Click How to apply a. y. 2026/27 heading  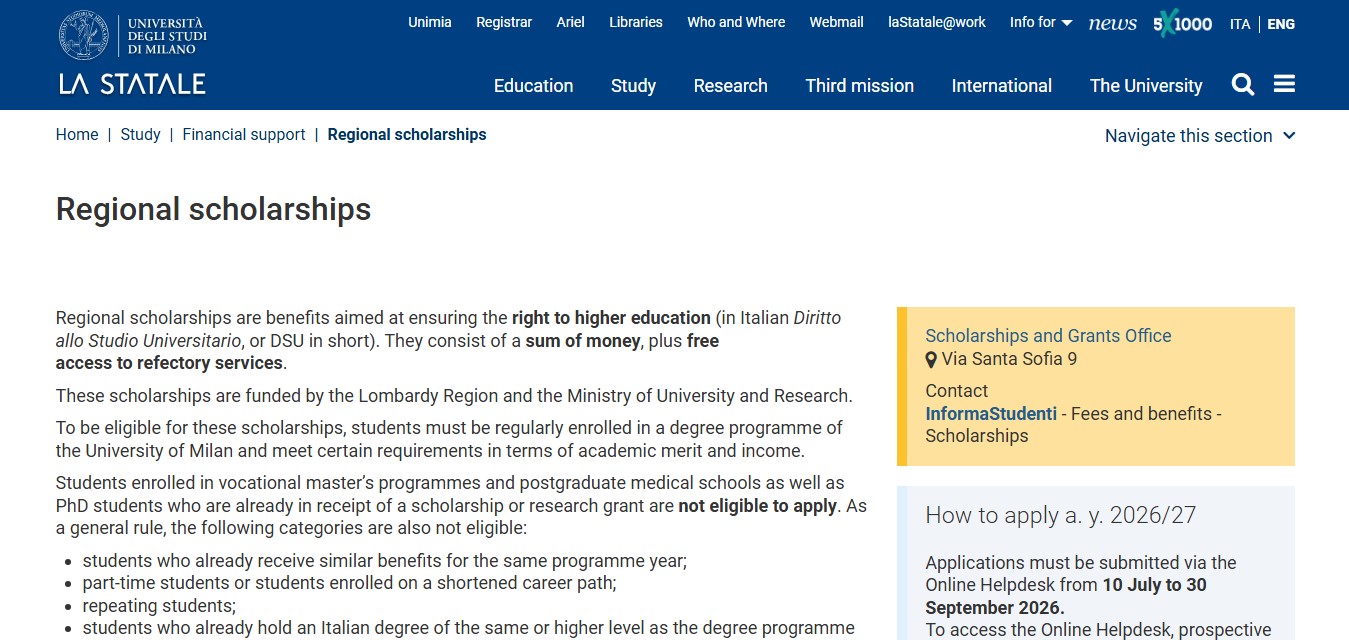coord(1061,515)
